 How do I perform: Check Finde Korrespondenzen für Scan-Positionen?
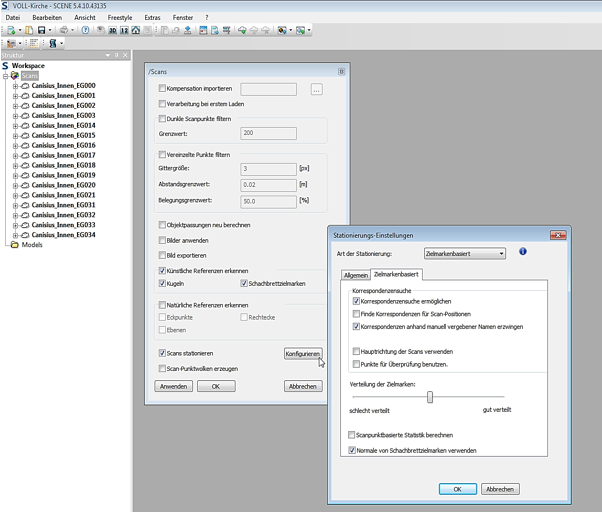(356, 314)
